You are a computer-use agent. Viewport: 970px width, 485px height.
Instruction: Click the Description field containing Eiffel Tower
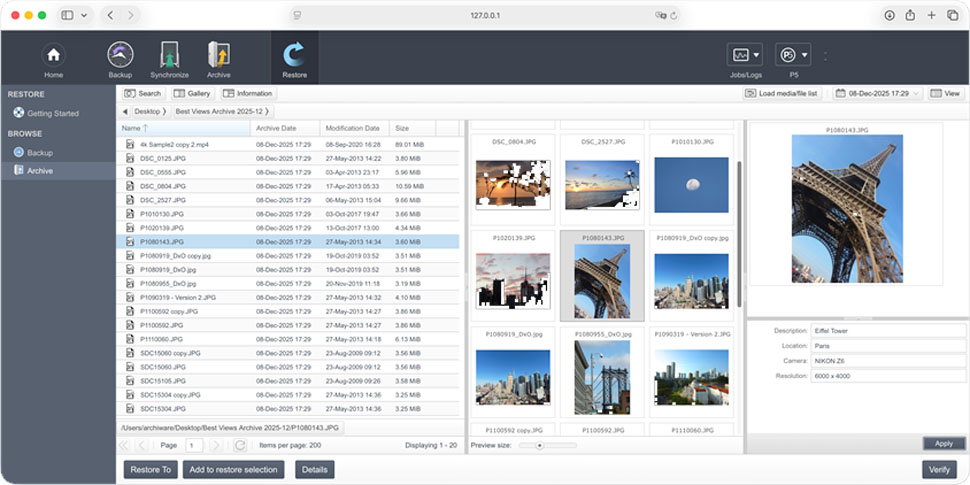(888, 331)
